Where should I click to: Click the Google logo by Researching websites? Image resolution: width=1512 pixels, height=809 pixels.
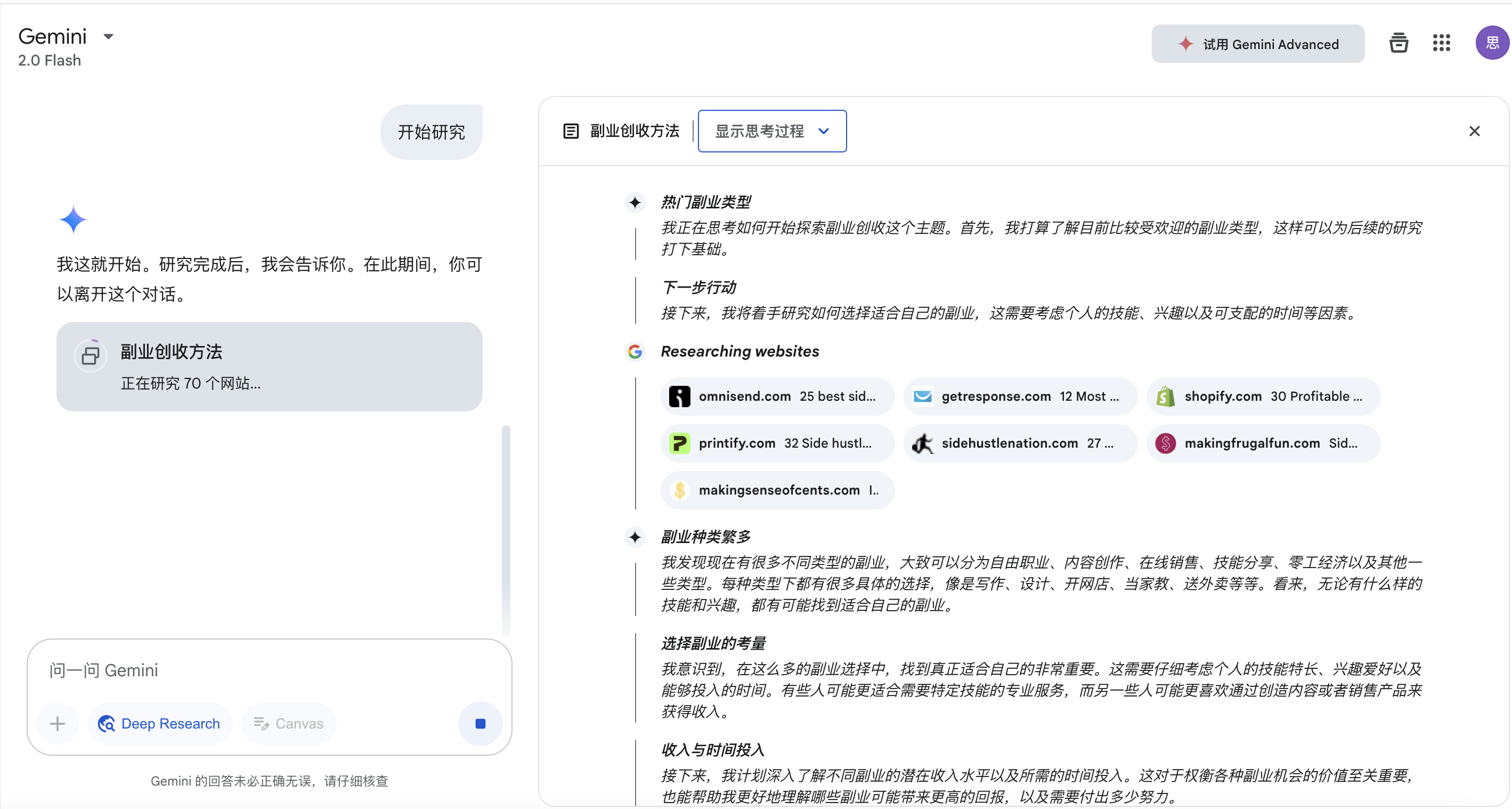click(635, 351)
